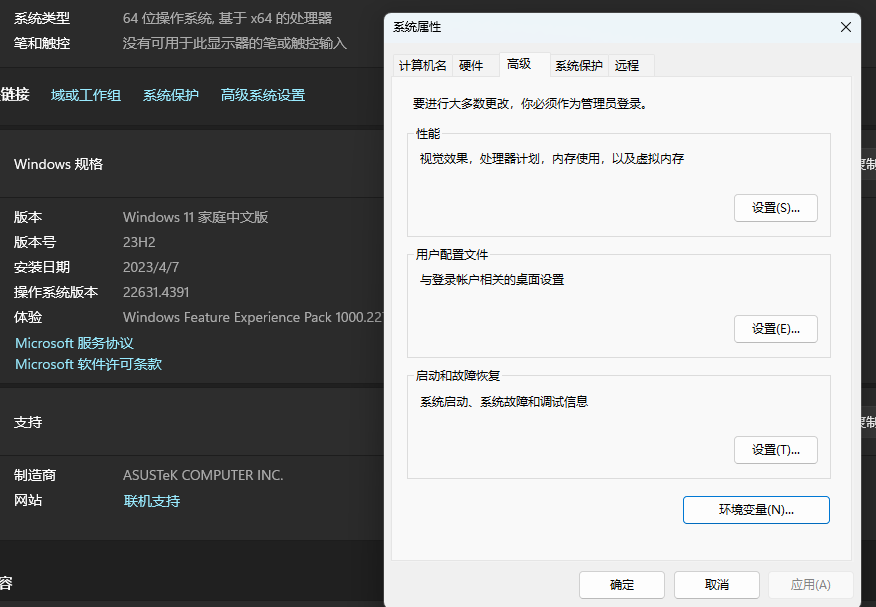Image resolution: width=876 pixels, height=607 pixels.
Task: Open the 高级系统设置 link
Action: [263, 96]
